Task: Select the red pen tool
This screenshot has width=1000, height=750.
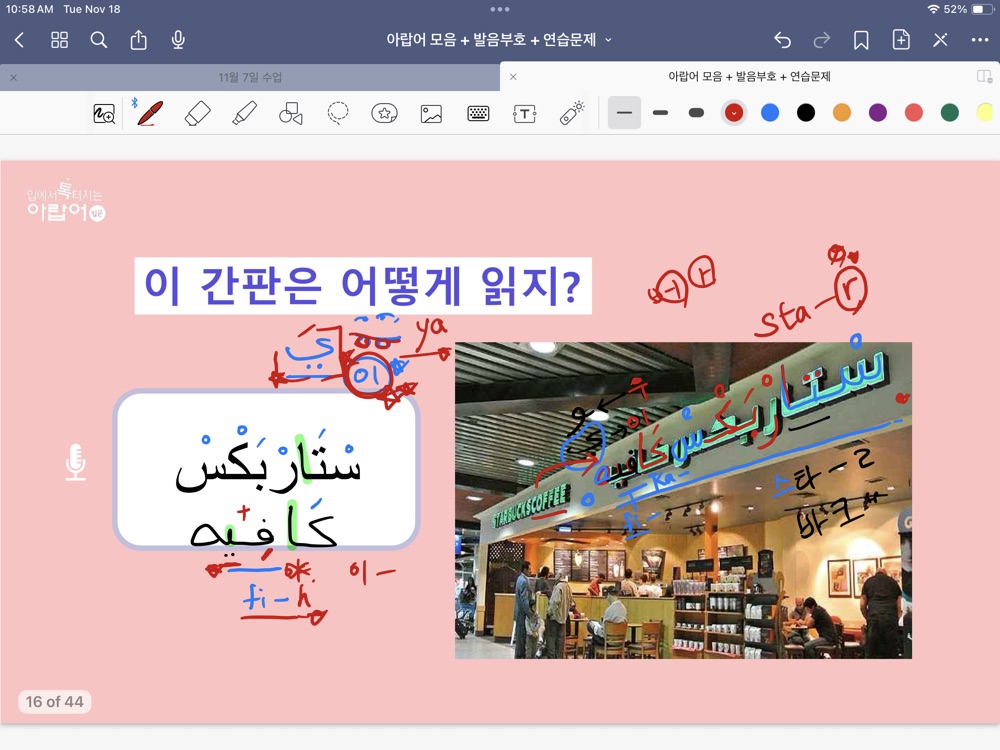Action: tap(151, 114)
